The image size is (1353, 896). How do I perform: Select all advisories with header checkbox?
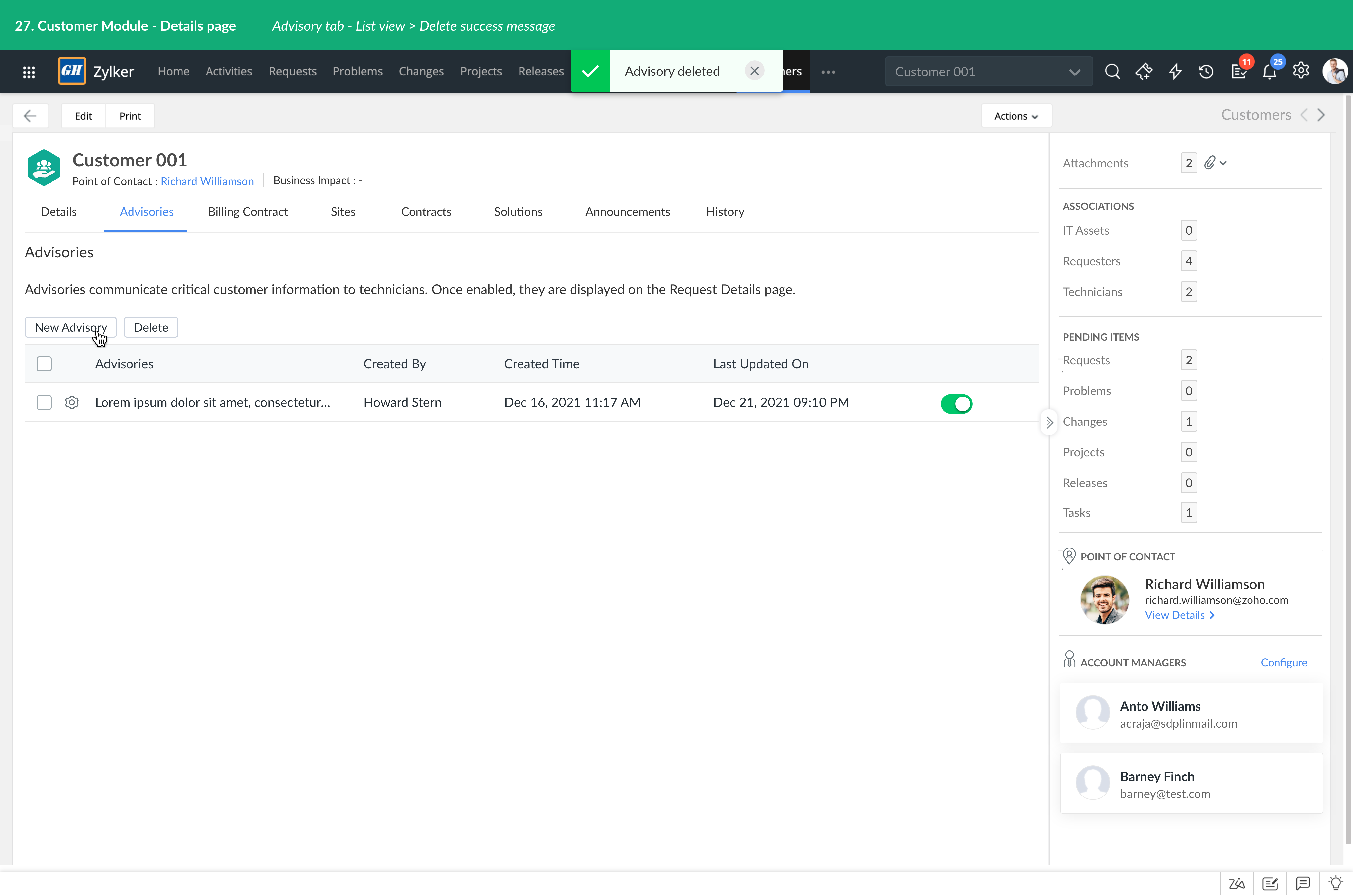pos(44,364)
